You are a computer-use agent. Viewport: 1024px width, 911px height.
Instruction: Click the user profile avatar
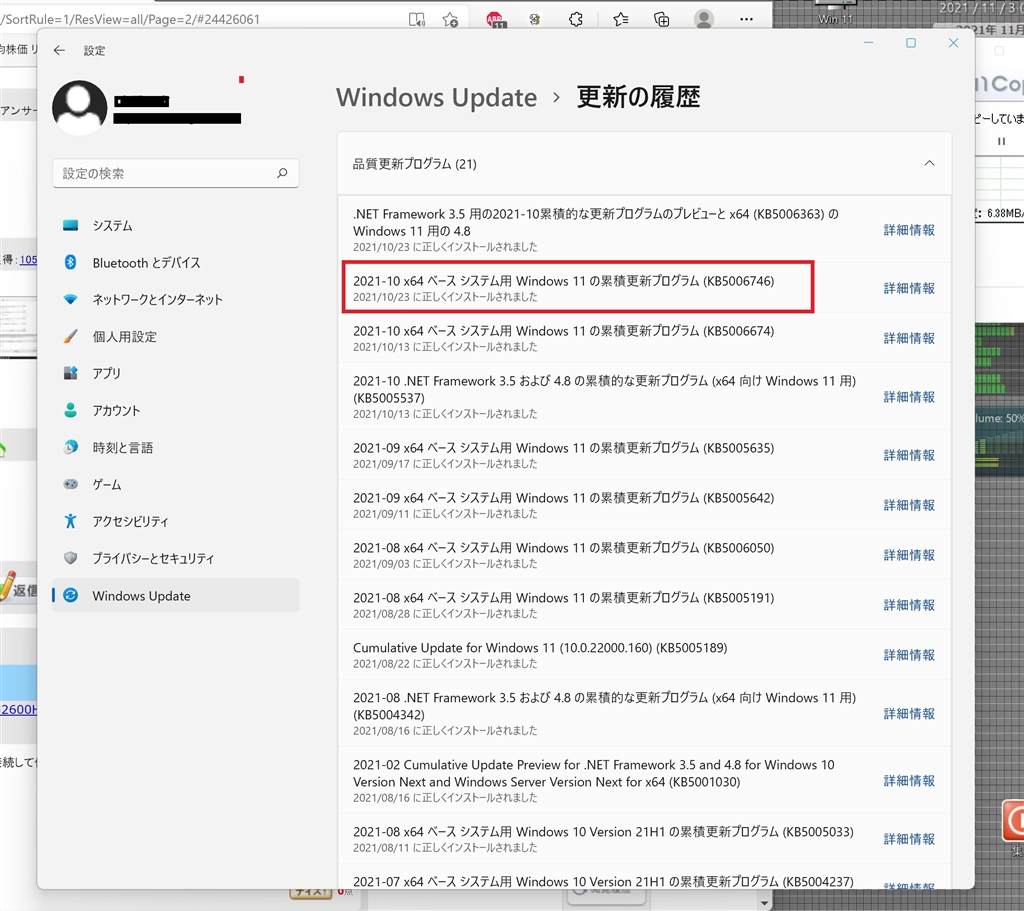tap(80, 108)
